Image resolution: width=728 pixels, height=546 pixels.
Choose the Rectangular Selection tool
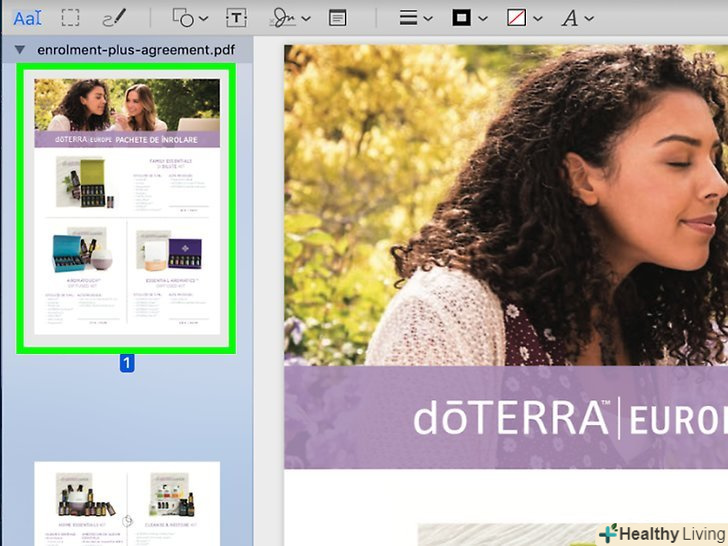(71, 18)
